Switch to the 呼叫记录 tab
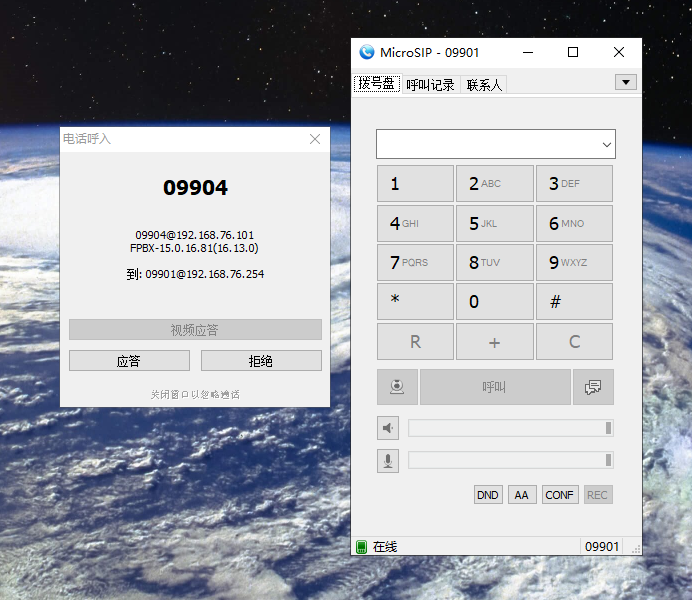Viewport: 692px width, 600px height. [x=430, y=85]
